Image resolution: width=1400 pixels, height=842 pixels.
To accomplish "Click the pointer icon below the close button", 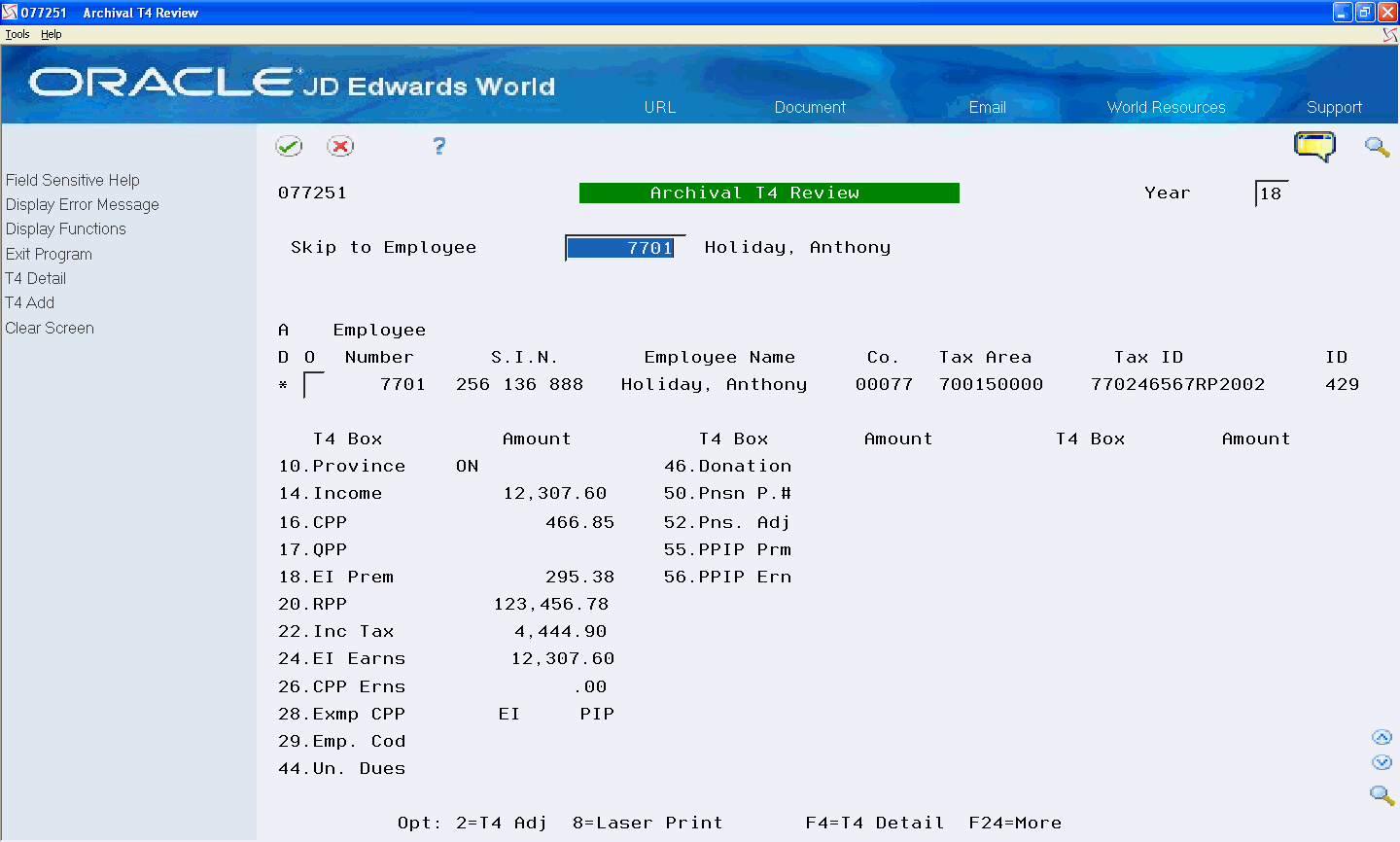I will (1389, 34).
